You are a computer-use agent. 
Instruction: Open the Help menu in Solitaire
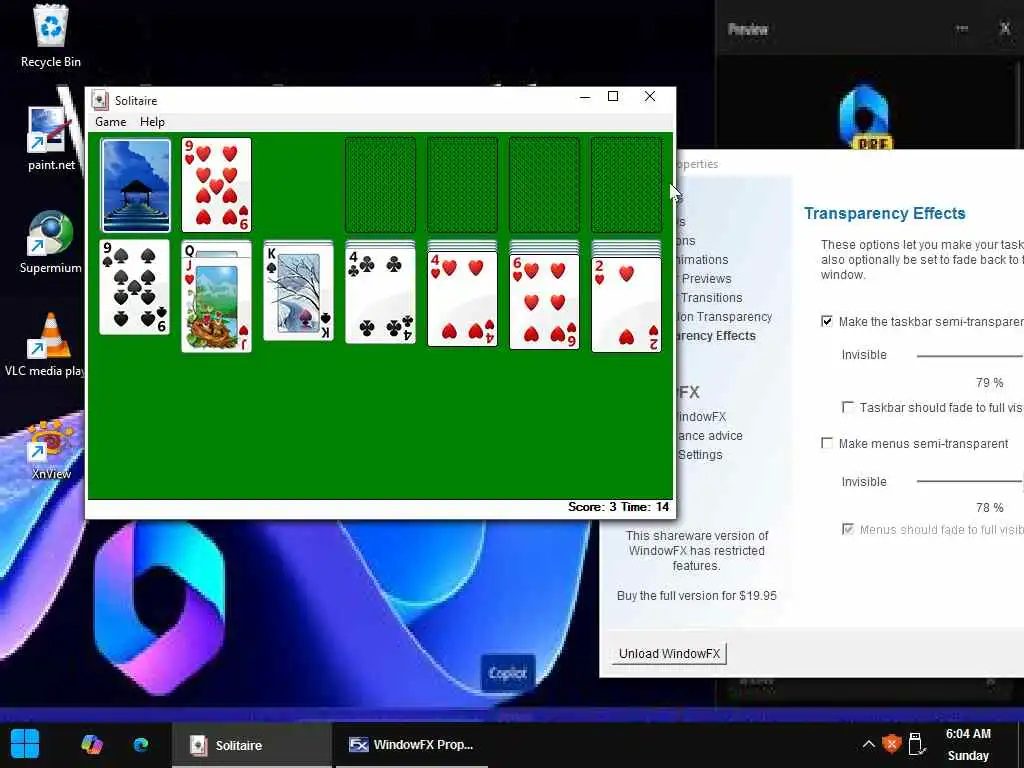(152, 121)
